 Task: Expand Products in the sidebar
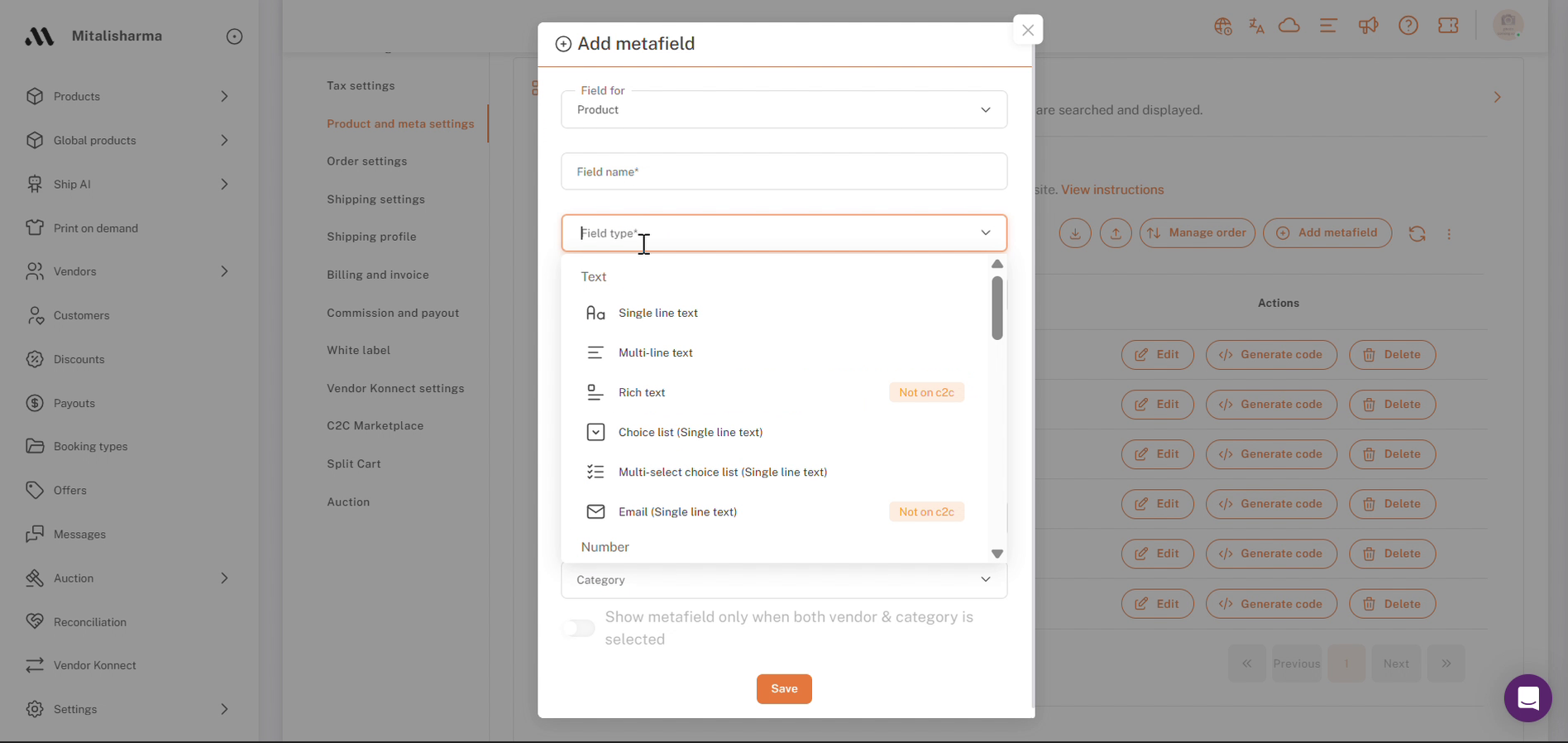pos(224,97)
